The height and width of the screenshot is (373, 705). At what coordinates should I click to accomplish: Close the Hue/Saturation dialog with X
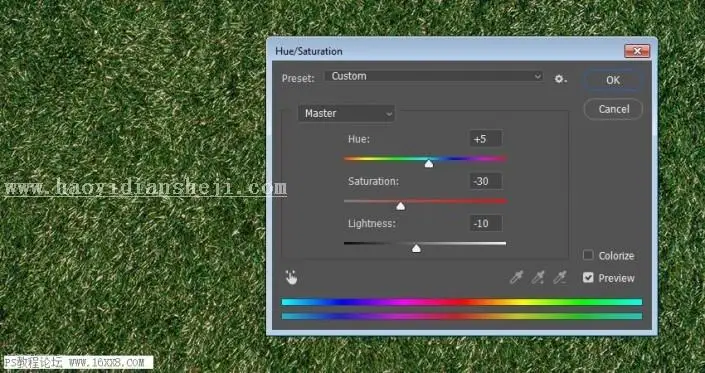[x=637, y=51]
